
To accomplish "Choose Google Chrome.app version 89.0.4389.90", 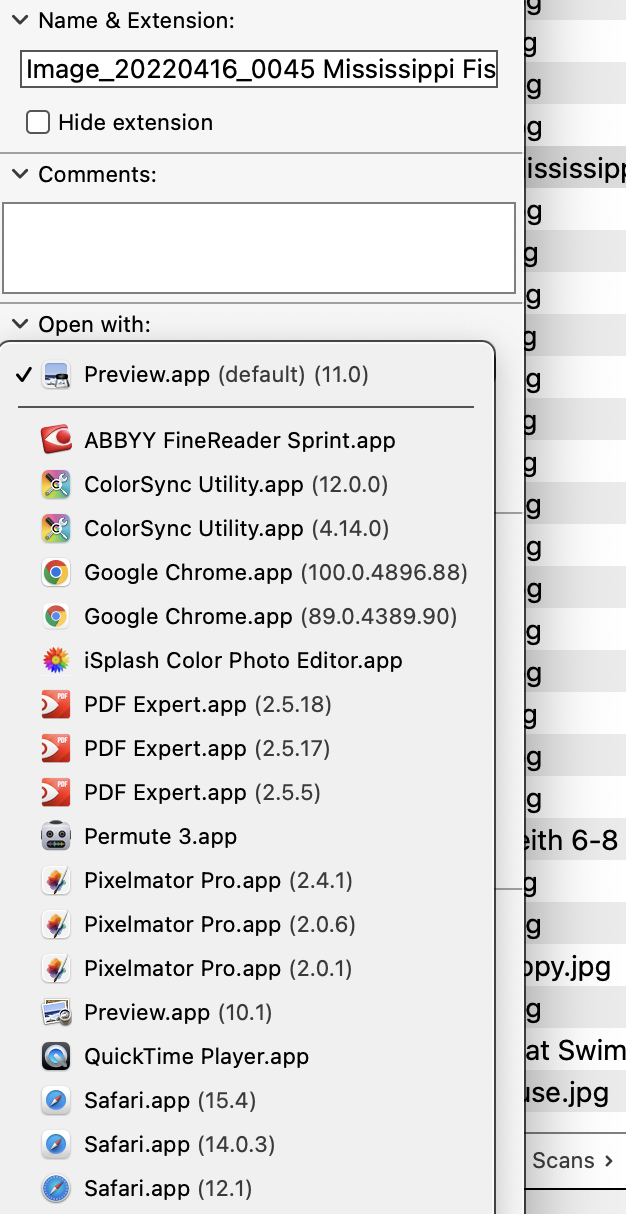I will pos(270,616).
